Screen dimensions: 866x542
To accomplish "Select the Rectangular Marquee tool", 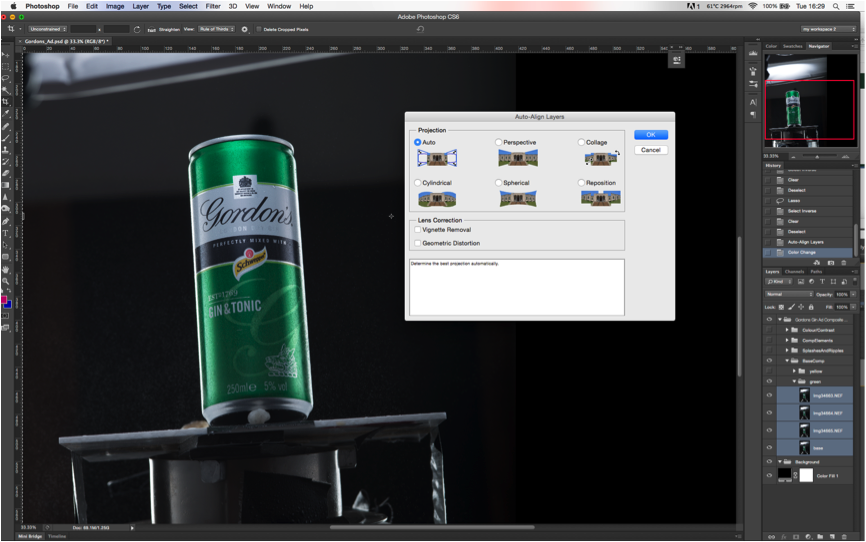I will 6,67.
